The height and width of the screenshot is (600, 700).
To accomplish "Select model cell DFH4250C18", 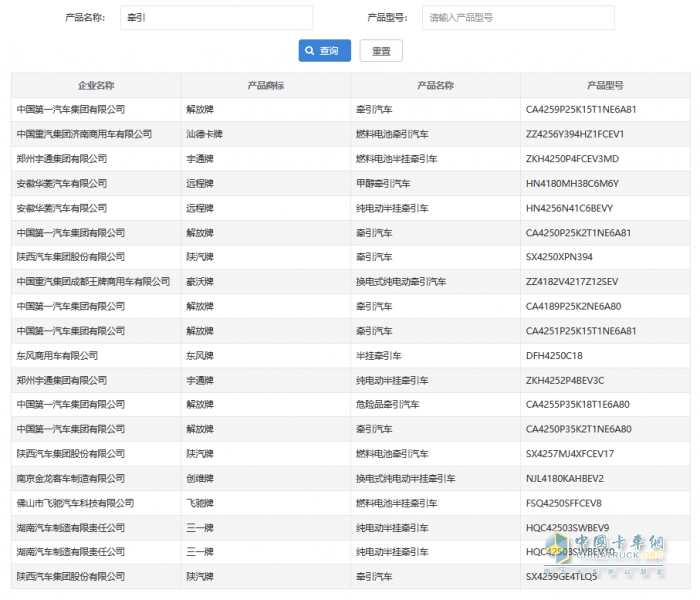I will click(x=553, y=355).
